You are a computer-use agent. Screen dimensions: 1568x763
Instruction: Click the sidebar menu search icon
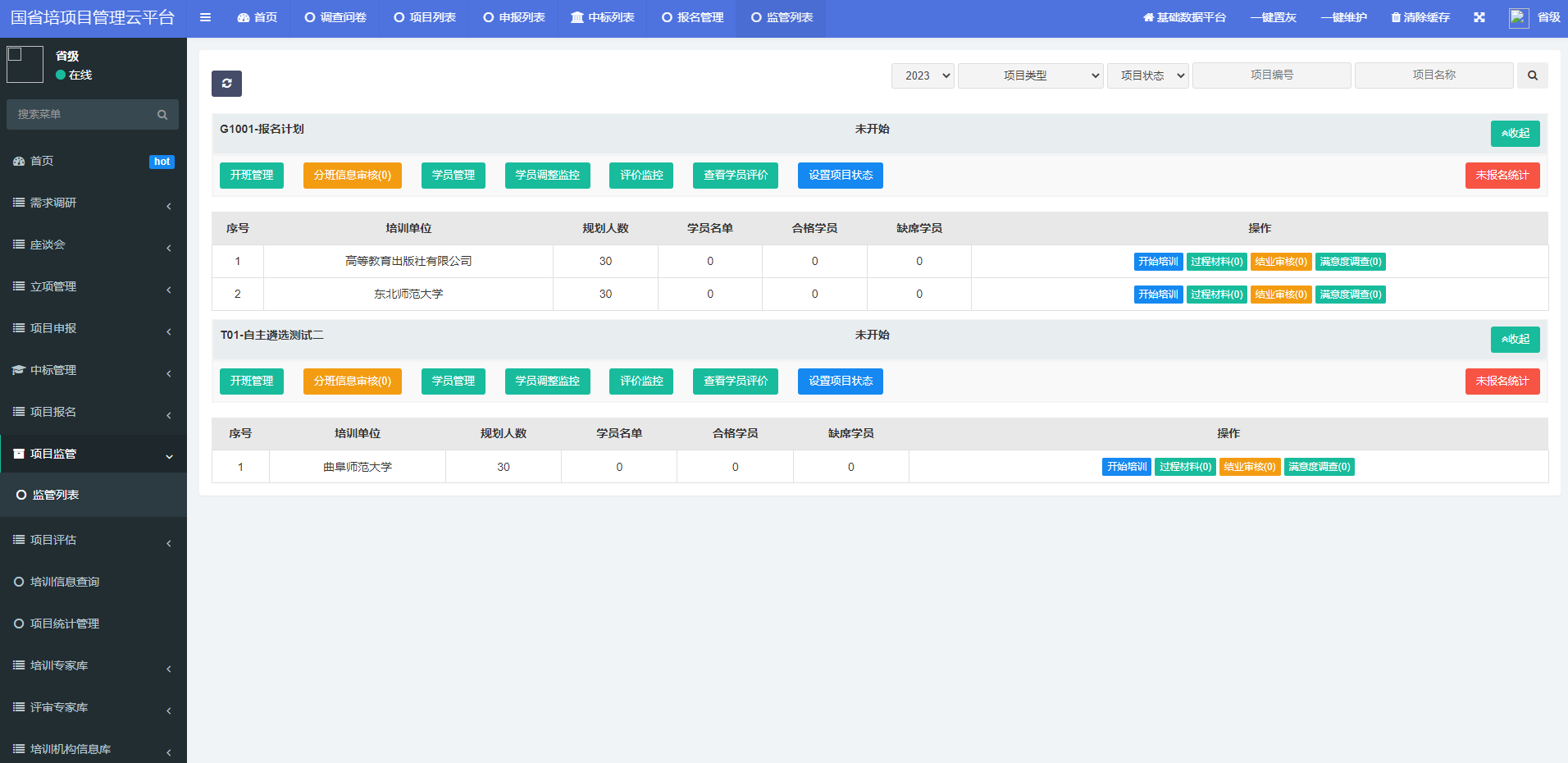click(x=162, y=115)
